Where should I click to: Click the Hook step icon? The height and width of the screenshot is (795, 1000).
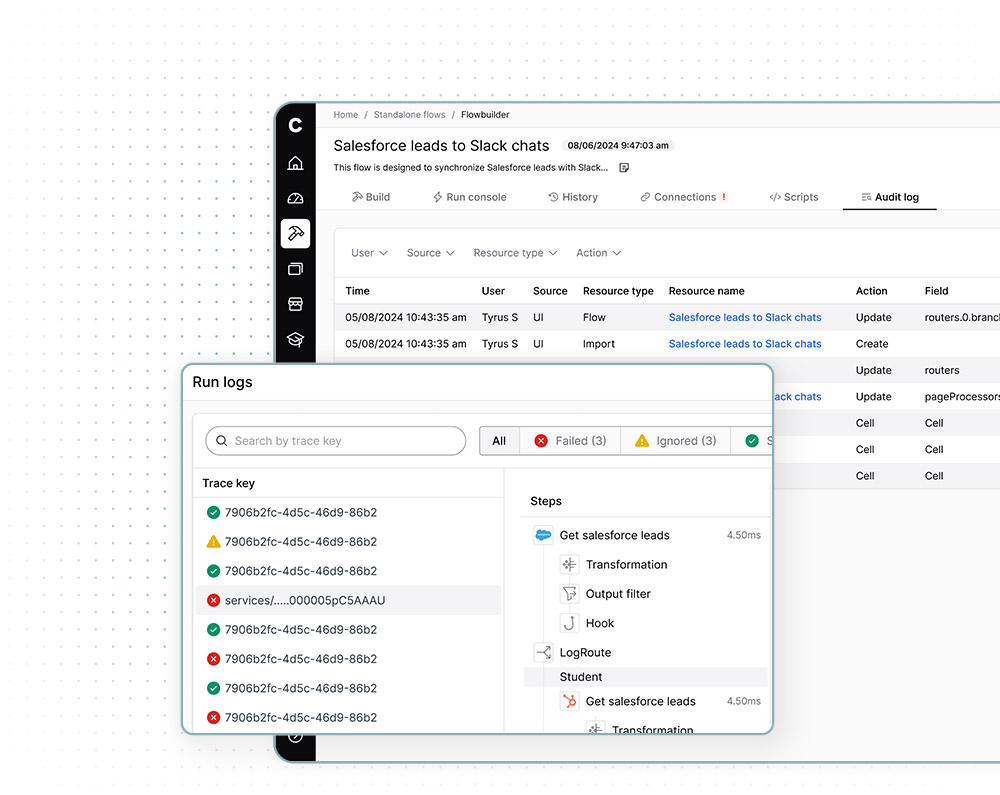569,623
